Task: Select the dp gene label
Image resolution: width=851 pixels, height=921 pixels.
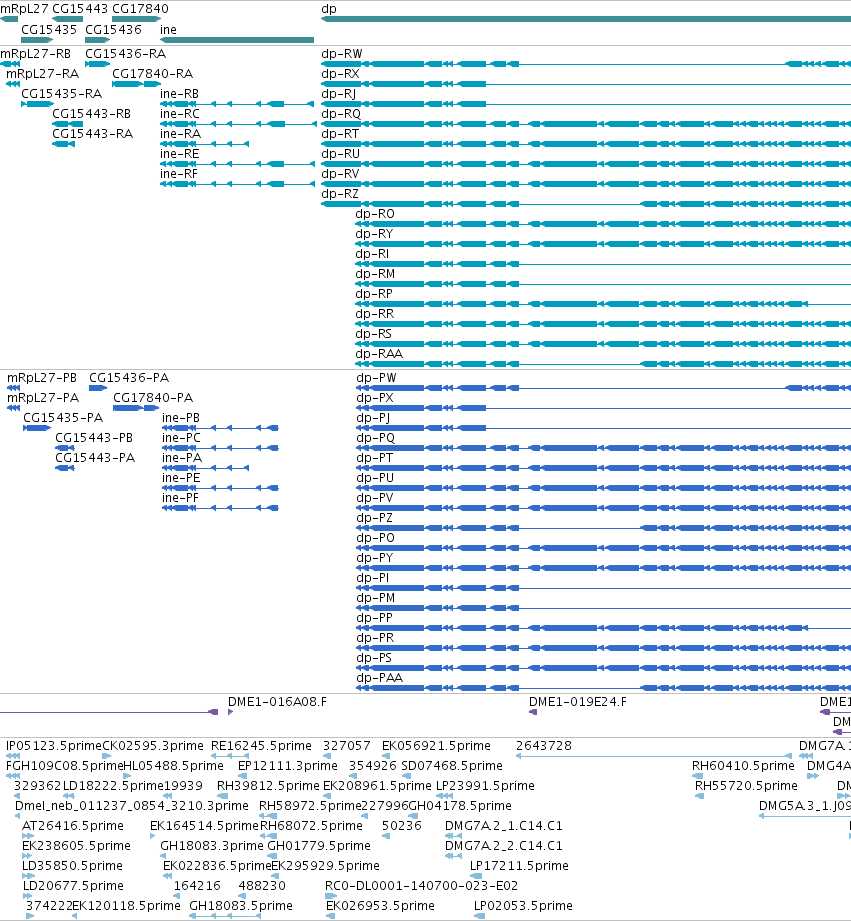Action: pos(329,9)
